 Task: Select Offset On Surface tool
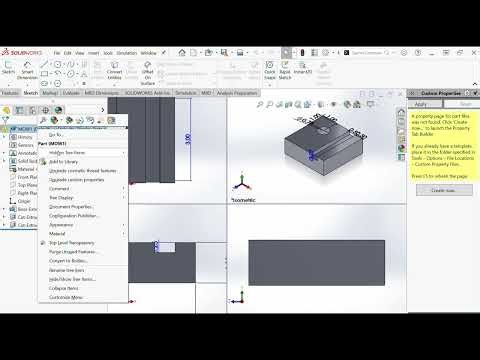tap(147, 73)
